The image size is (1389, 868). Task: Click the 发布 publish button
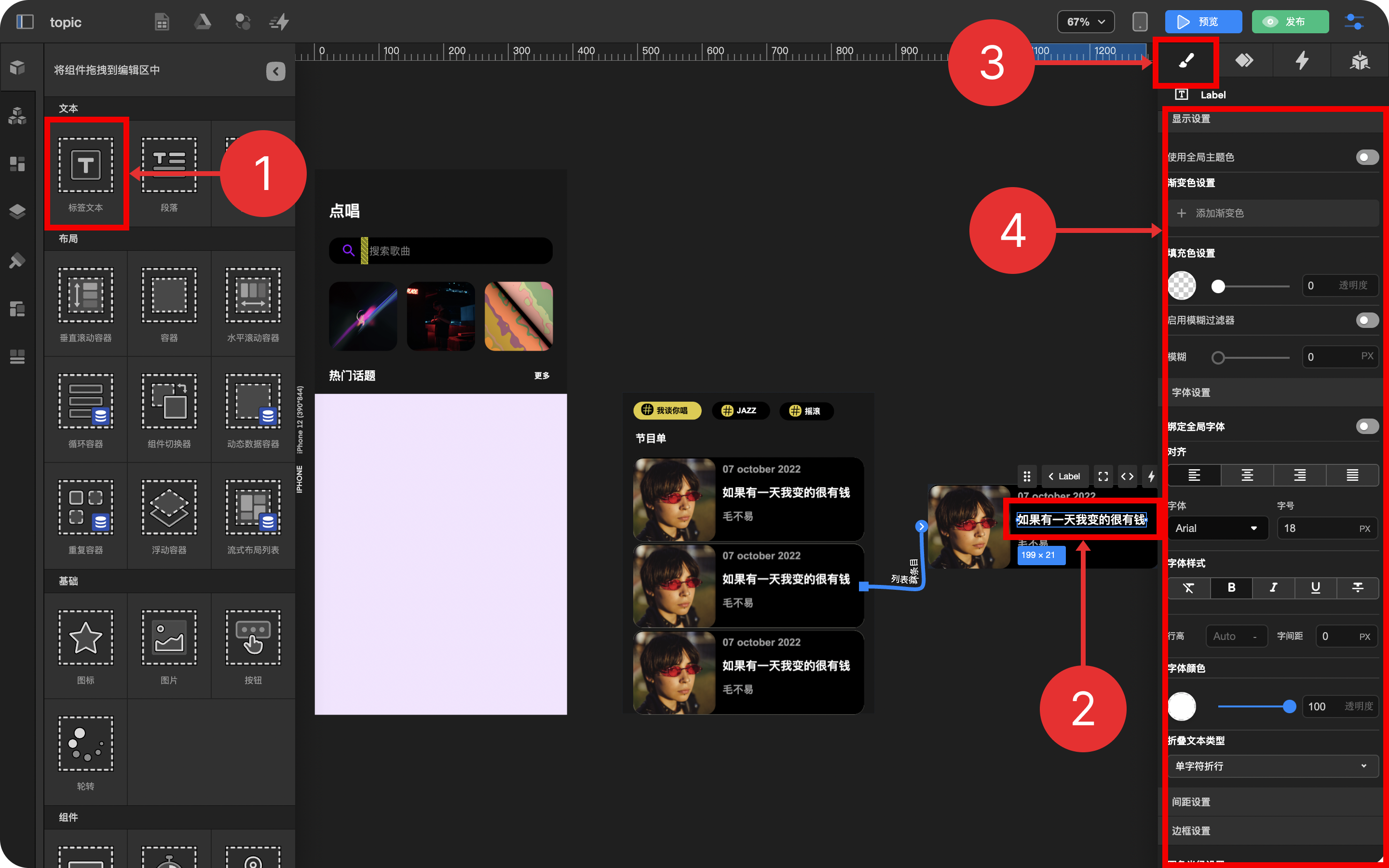(1290, 22)
